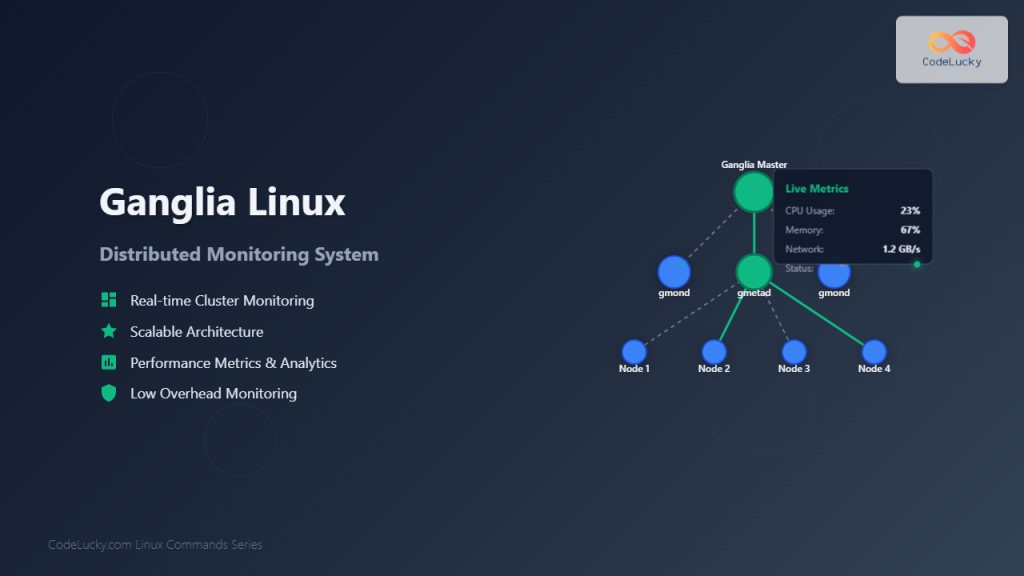Click the star icon next to Scalable Architecture
Image resolution: width=1024 pixels, height=576 pixels.
pos(108,330)
